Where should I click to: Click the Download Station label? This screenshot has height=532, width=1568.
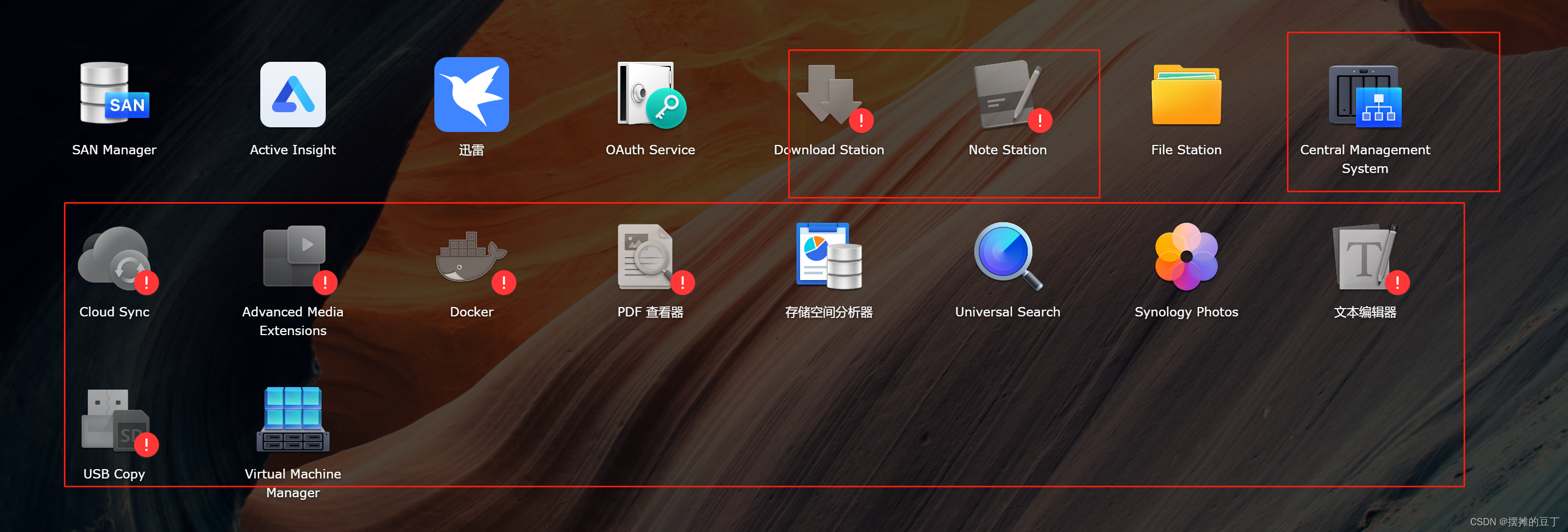click(829, 150)
